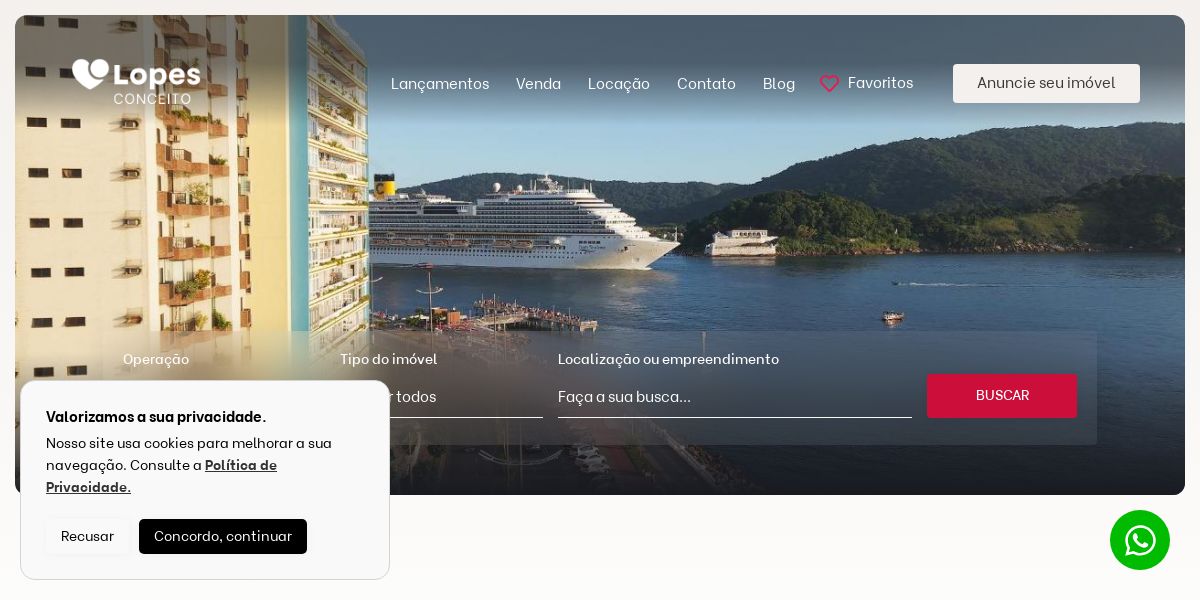Viewport: 1200px width, 600px height.
Task: Go to the Venda page
Action: point(538,84)
